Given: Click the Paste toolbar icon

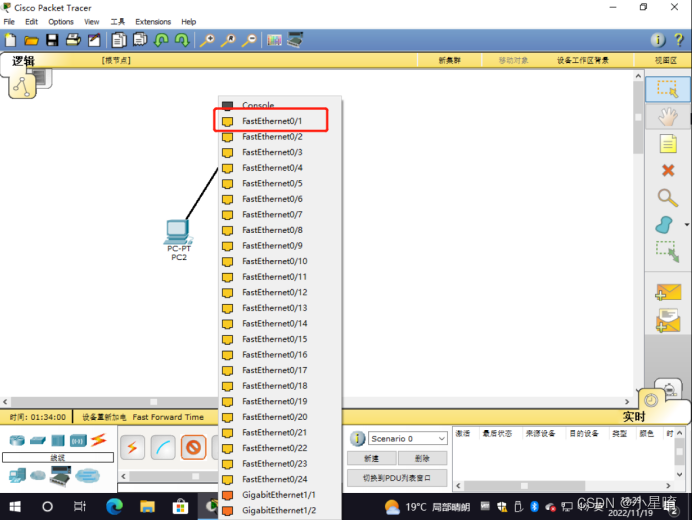Looking at the screenshot, I should pos(140,40).
